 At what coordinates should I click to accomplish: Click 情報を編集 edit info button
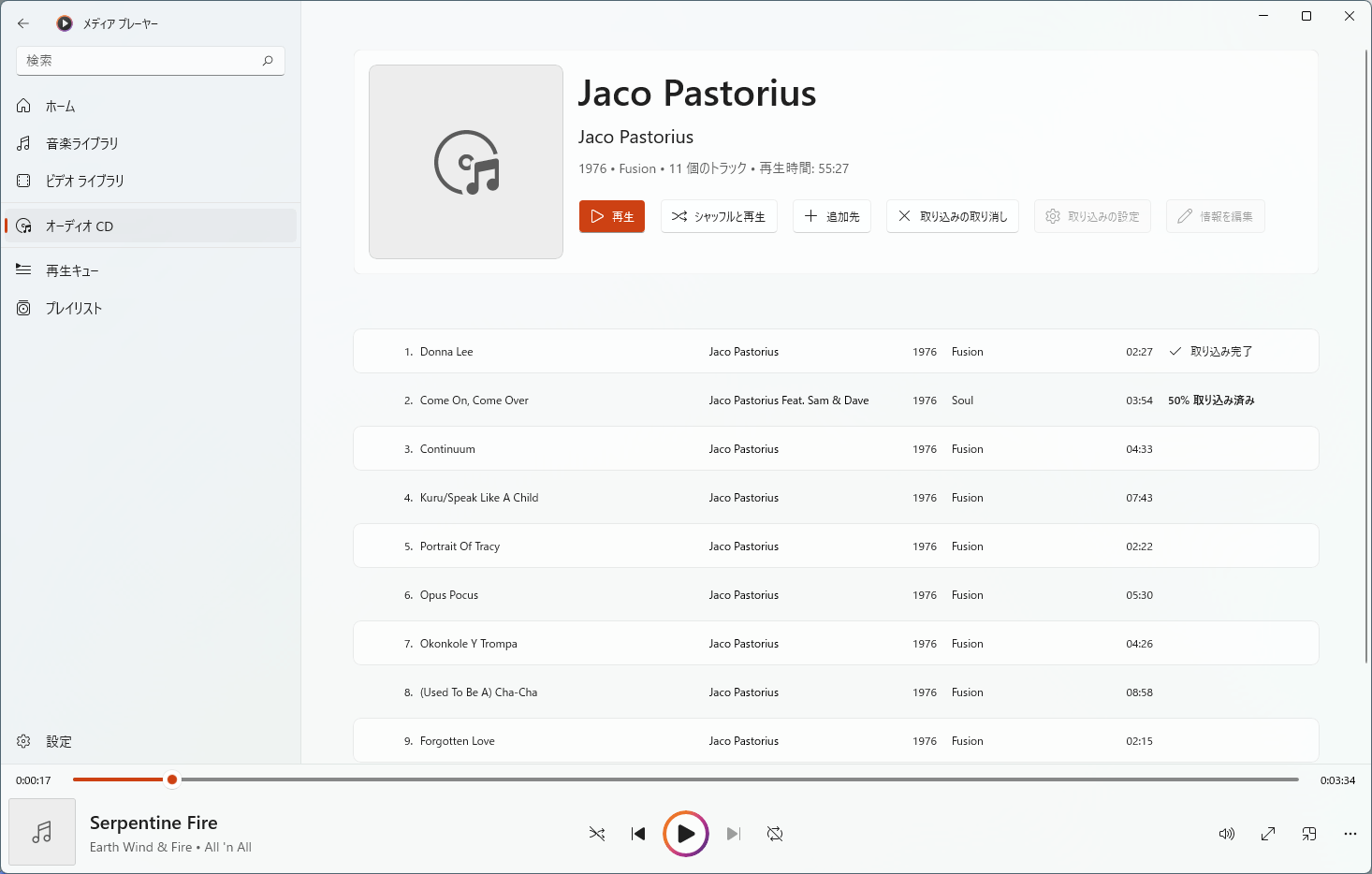pos(1215,216)
